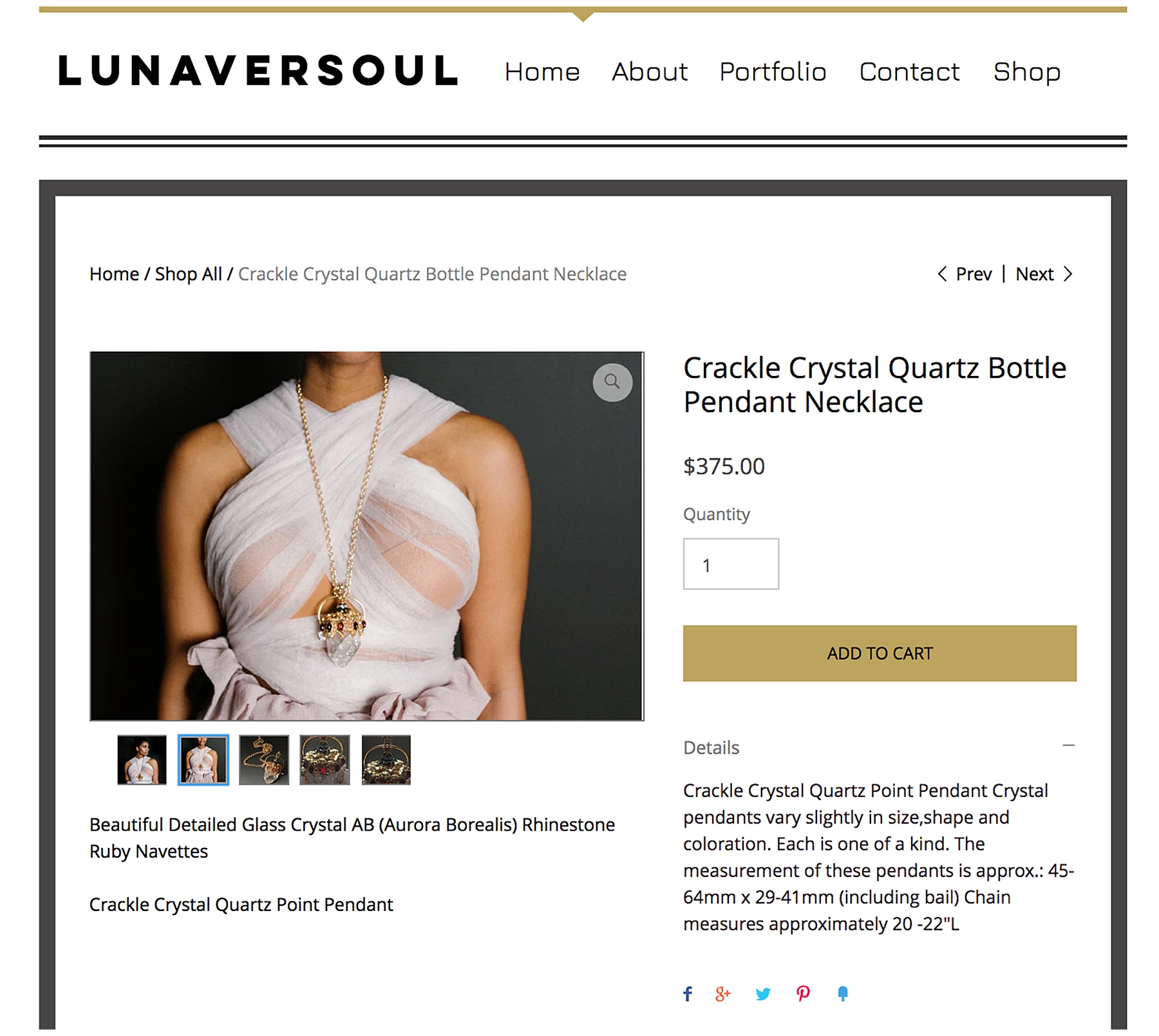Click the Quantity input field
Image resolution: width=1159 pixels, height=1036 pixels.
coord(731,564)
